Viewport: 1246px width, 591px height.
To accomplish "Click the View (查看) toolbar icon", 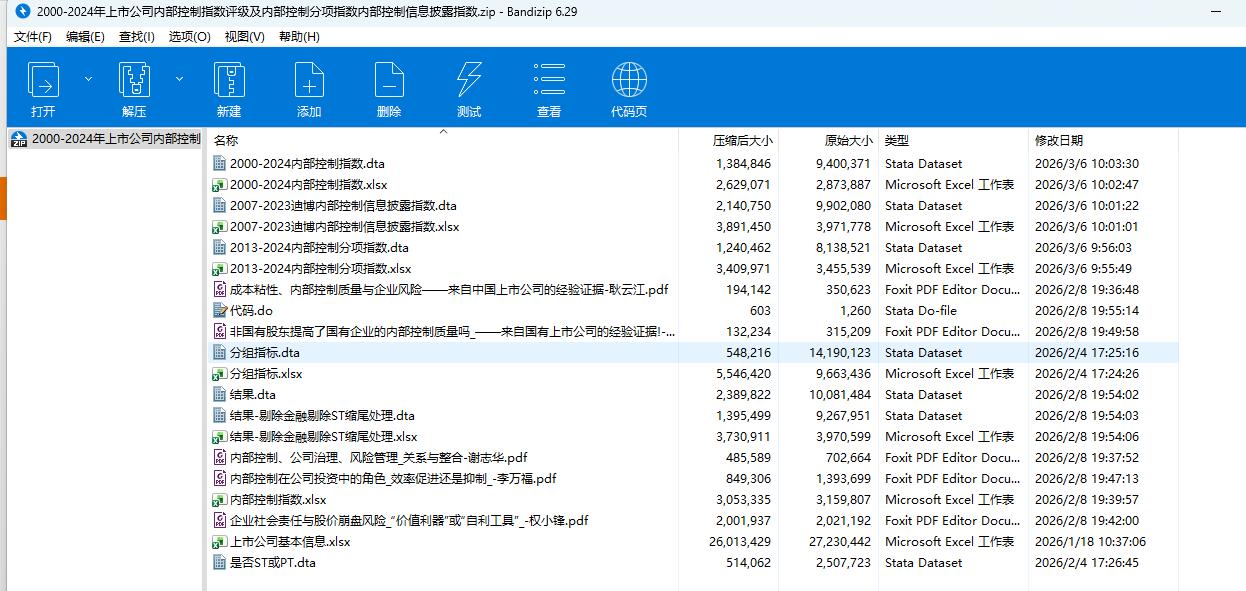I will click(549, 81).
